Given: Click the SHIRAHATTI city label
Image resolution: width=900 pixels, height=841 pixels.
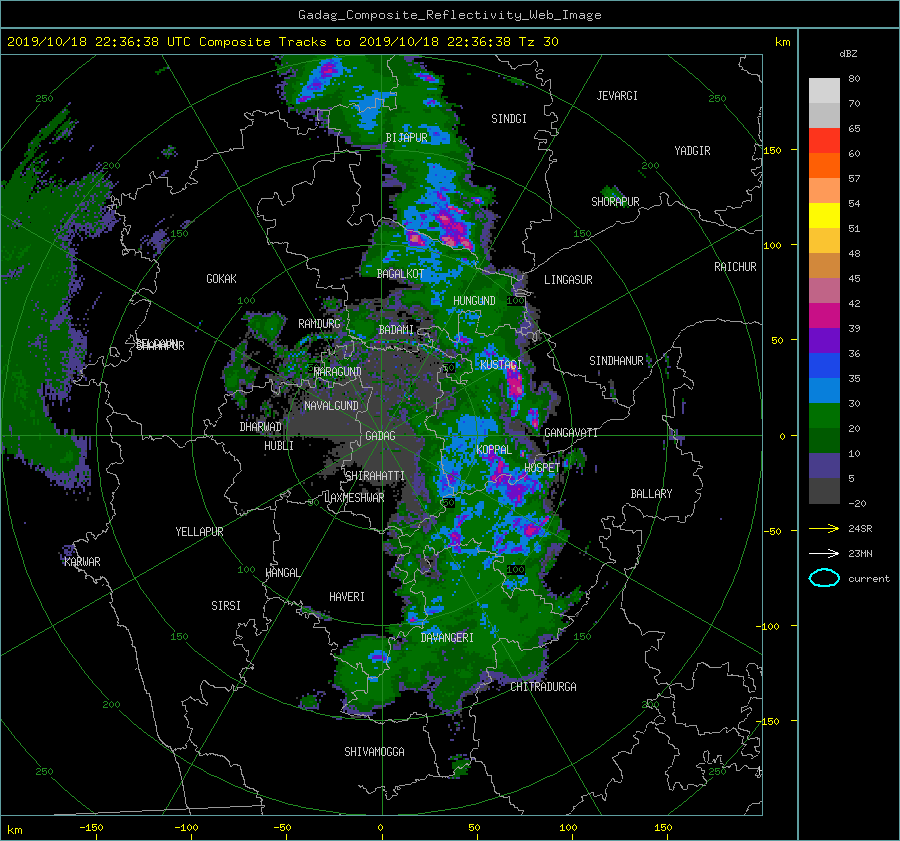Looking at the screenshot, I should point(375,476).
